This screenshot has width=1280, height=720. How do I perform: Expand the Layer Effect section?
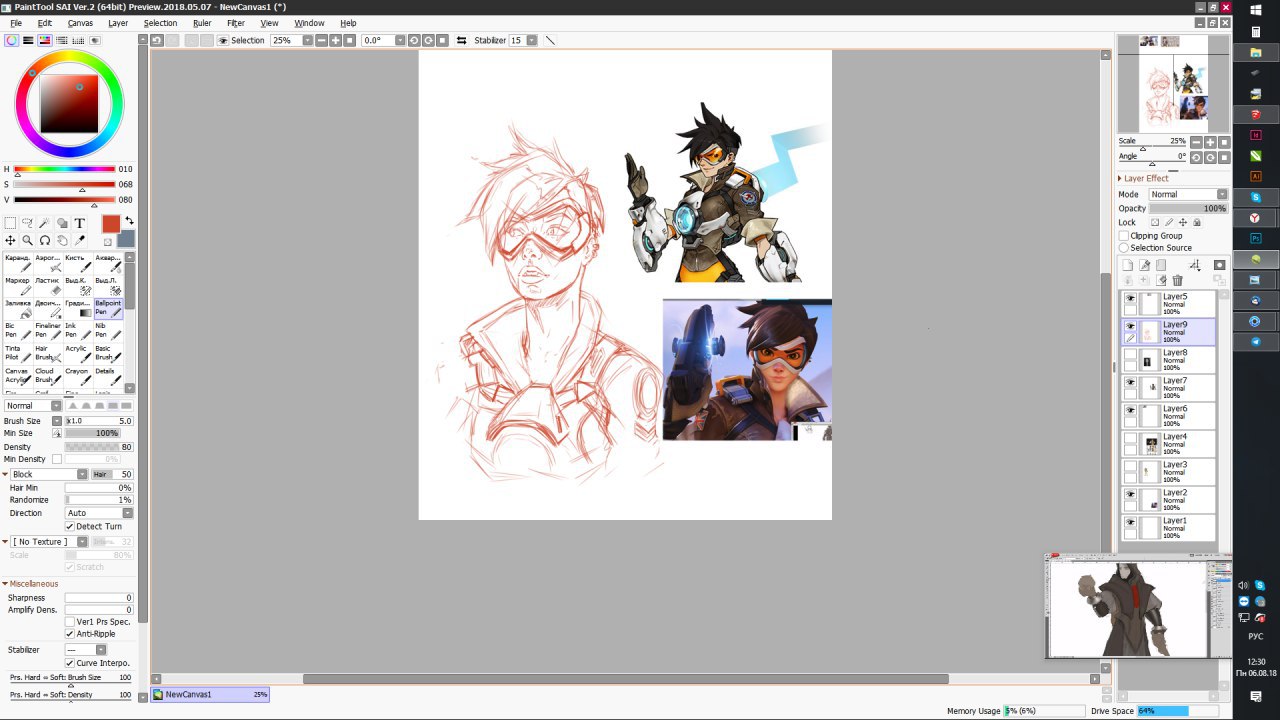point(1120,178)
